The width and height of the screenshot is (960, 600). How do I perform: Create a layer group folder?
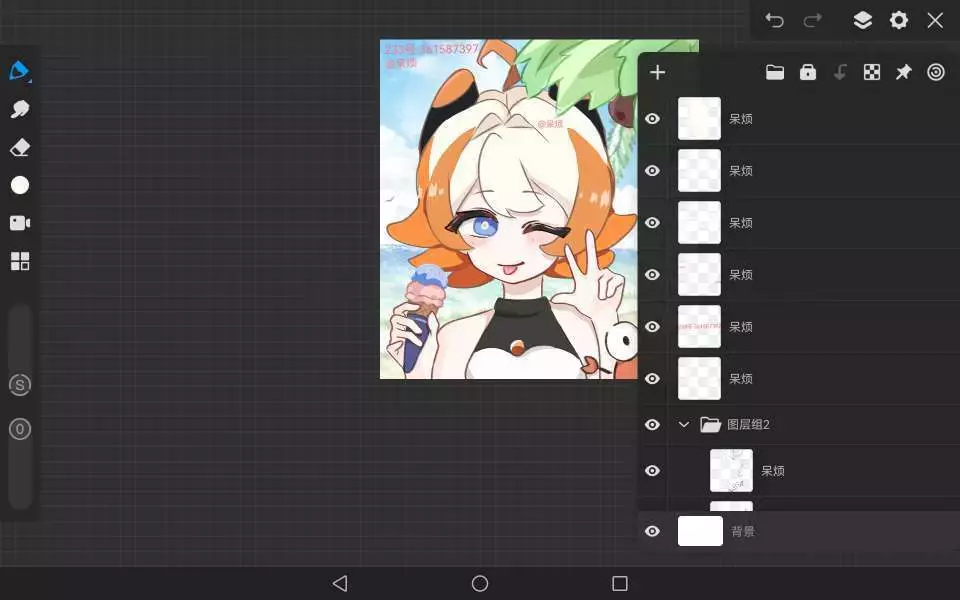coord(775,72)
